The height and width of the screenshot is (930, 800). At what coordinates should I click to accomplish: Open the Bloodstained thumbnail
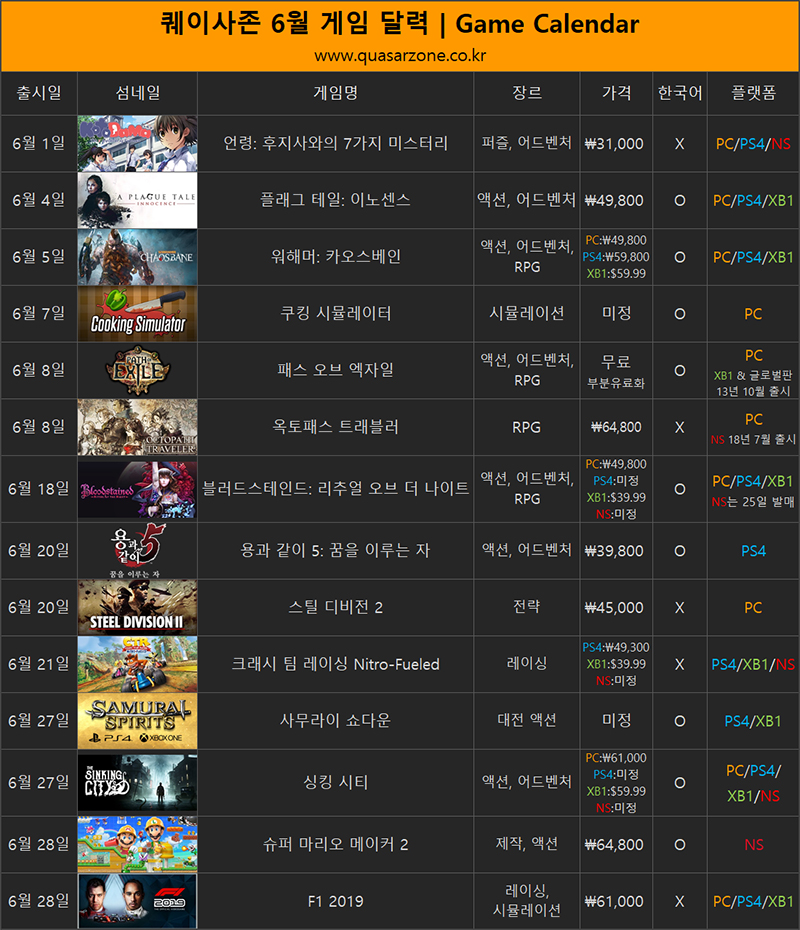click(x=138, y=489)
